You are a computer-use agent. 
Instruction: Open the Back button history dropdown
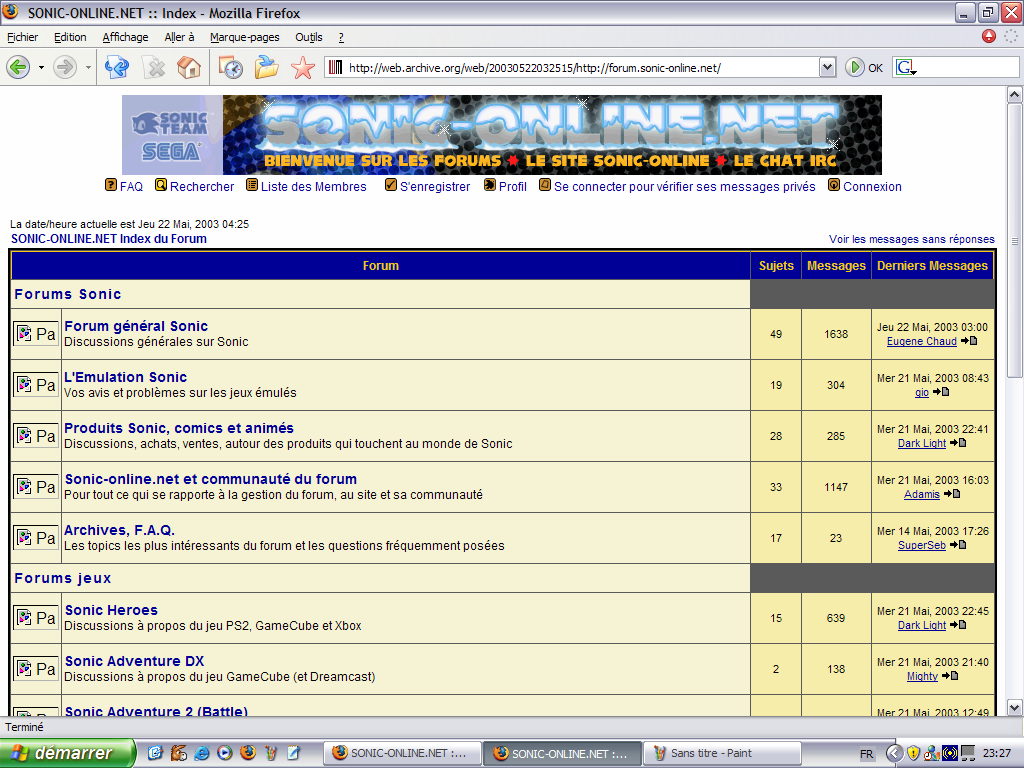point(41,67)
